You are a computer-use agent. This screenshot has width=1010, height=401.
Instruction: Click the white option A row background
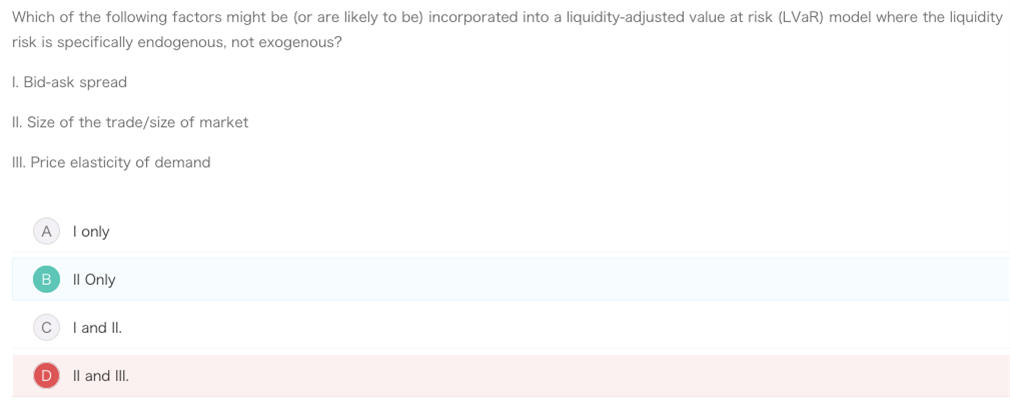[x=511, y=232]
